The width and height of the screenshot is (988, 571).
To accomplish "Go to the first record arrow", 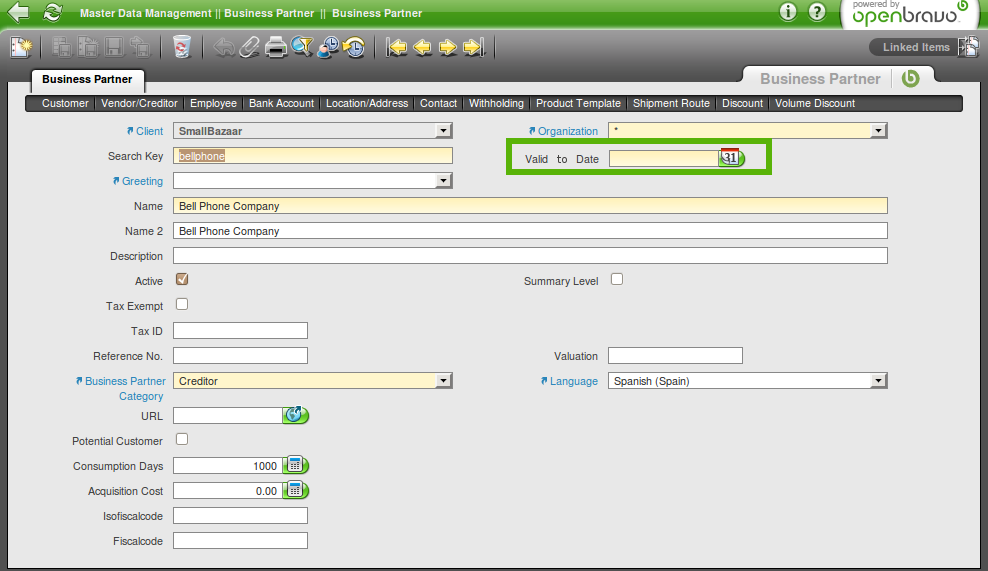I will (x=397, y=47).
